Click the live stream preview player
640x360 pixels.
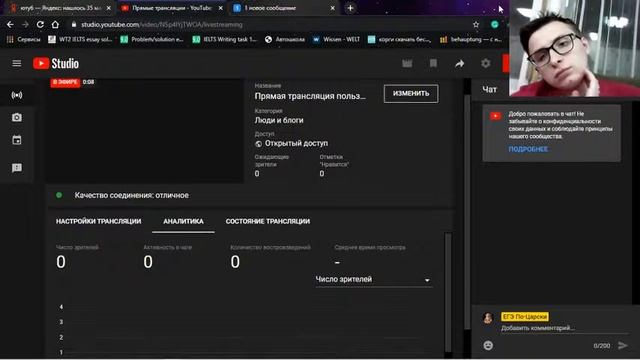pyautogui.click(x=144, y=131)
